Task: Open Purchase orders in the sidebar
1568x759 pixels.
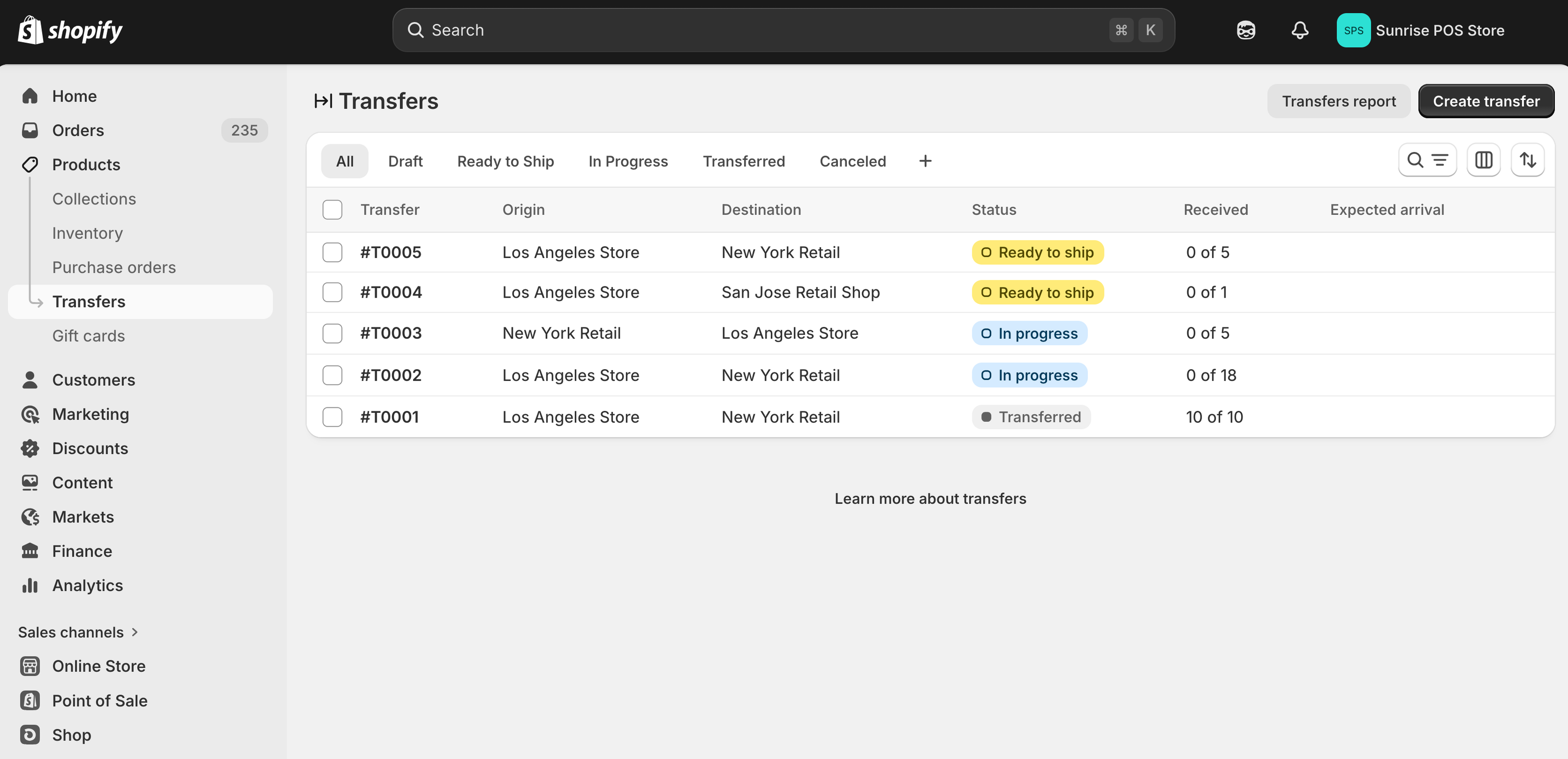Action: pyautogui.click(x=114, y=267)
